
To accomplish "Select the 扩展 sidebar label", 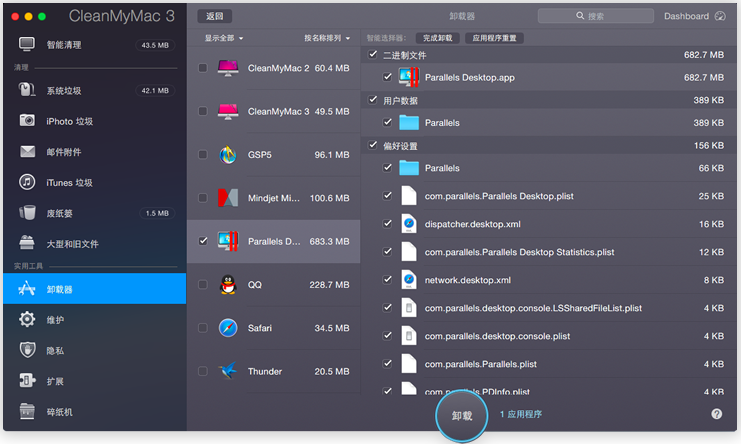I will coord(55,382).
